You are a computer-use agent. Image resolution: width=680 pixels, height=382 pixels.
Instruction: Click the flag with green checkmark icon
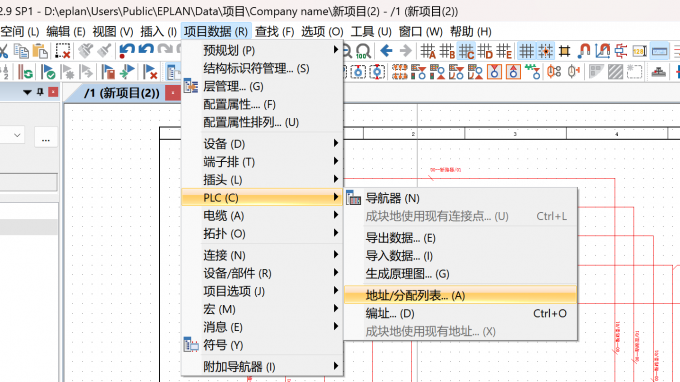(x=48, y=72)
